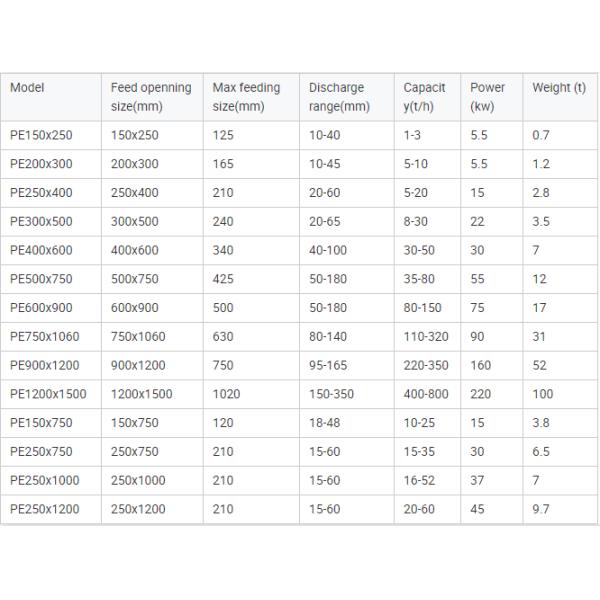Select the Feed openning size header cell

(x=150, y=97)
